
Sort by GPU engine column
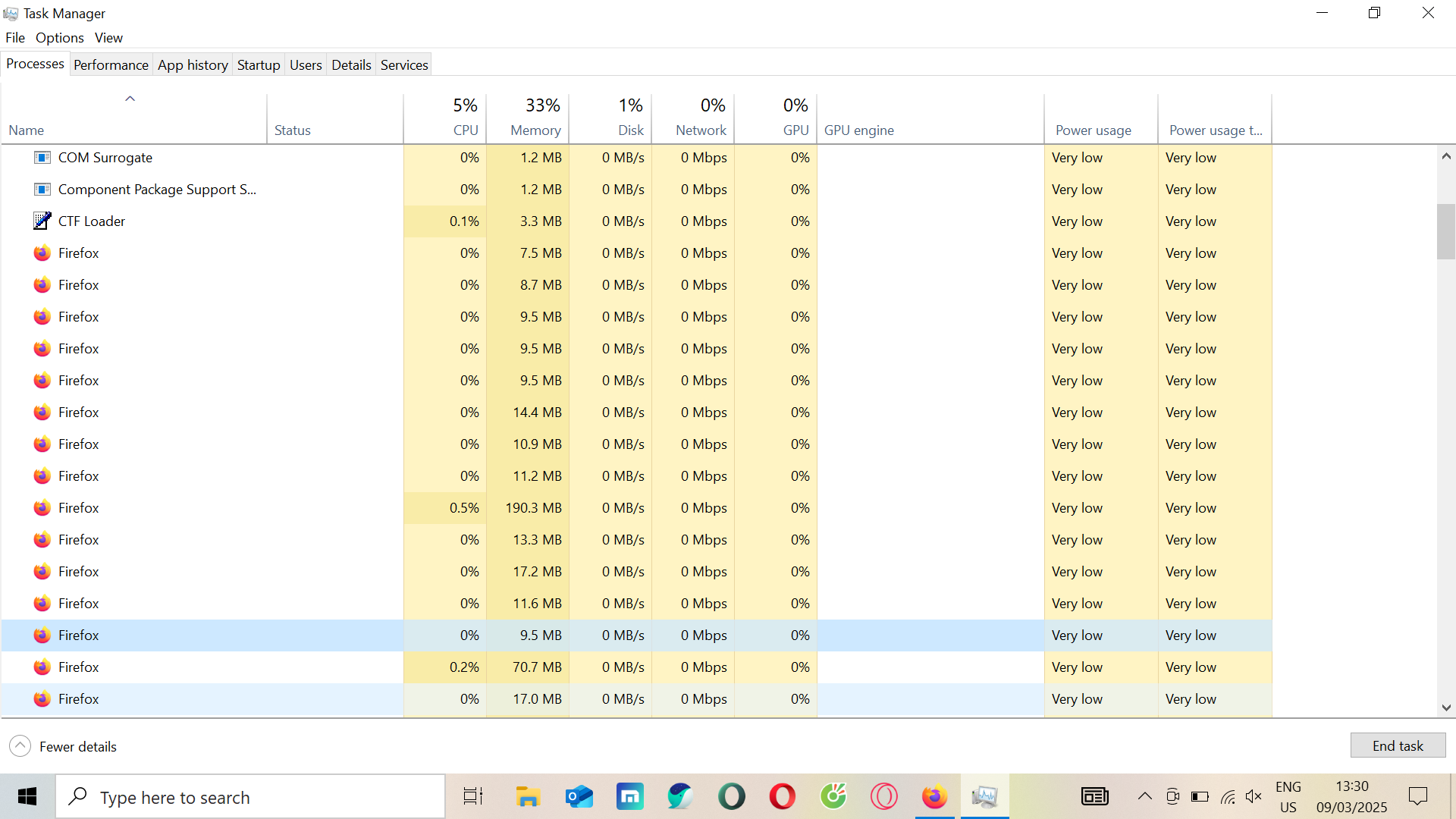click(930, 119)
